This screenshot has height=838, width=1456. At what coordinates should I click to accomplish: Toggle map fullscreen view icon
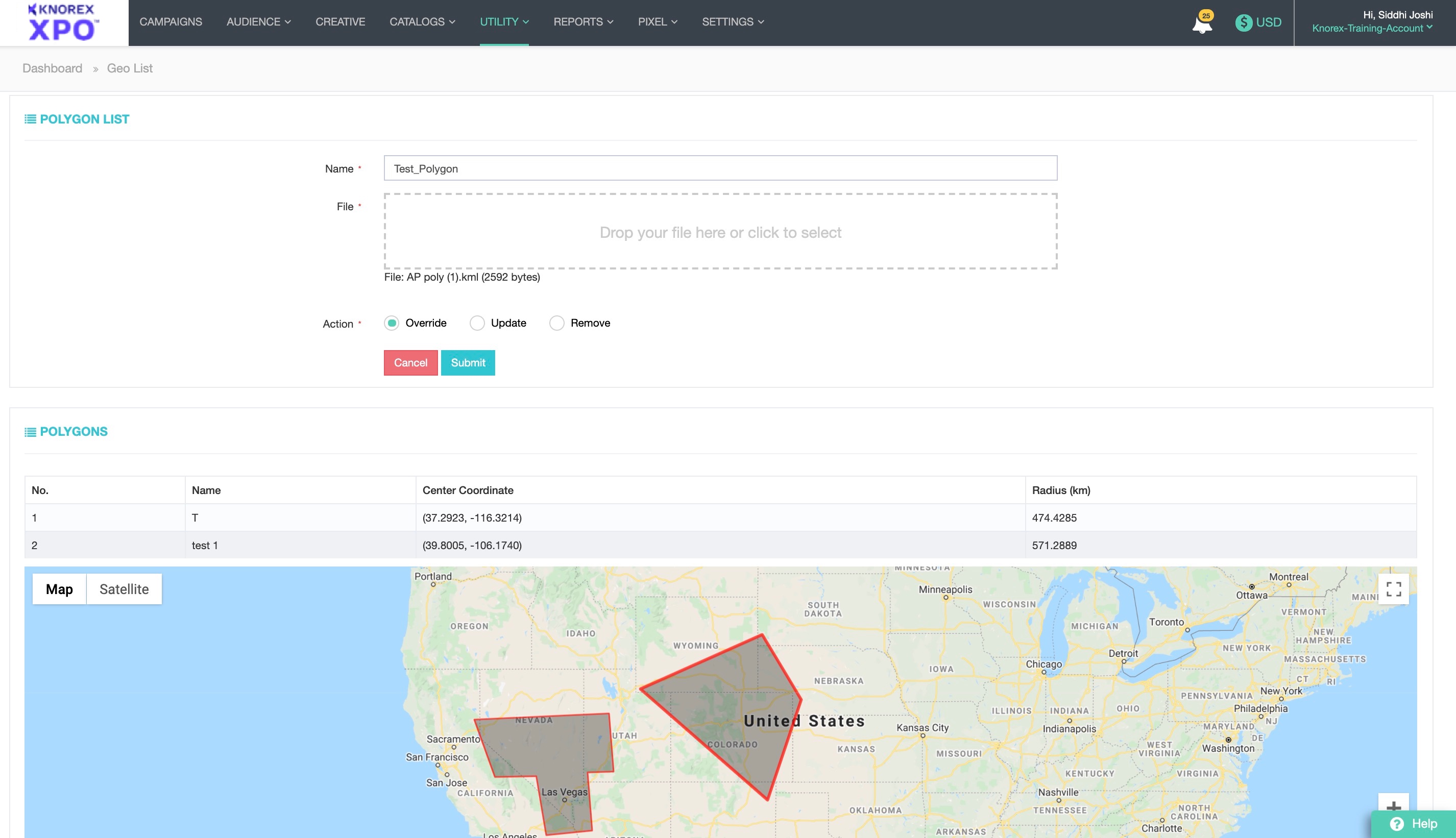tap(1393, 589)
